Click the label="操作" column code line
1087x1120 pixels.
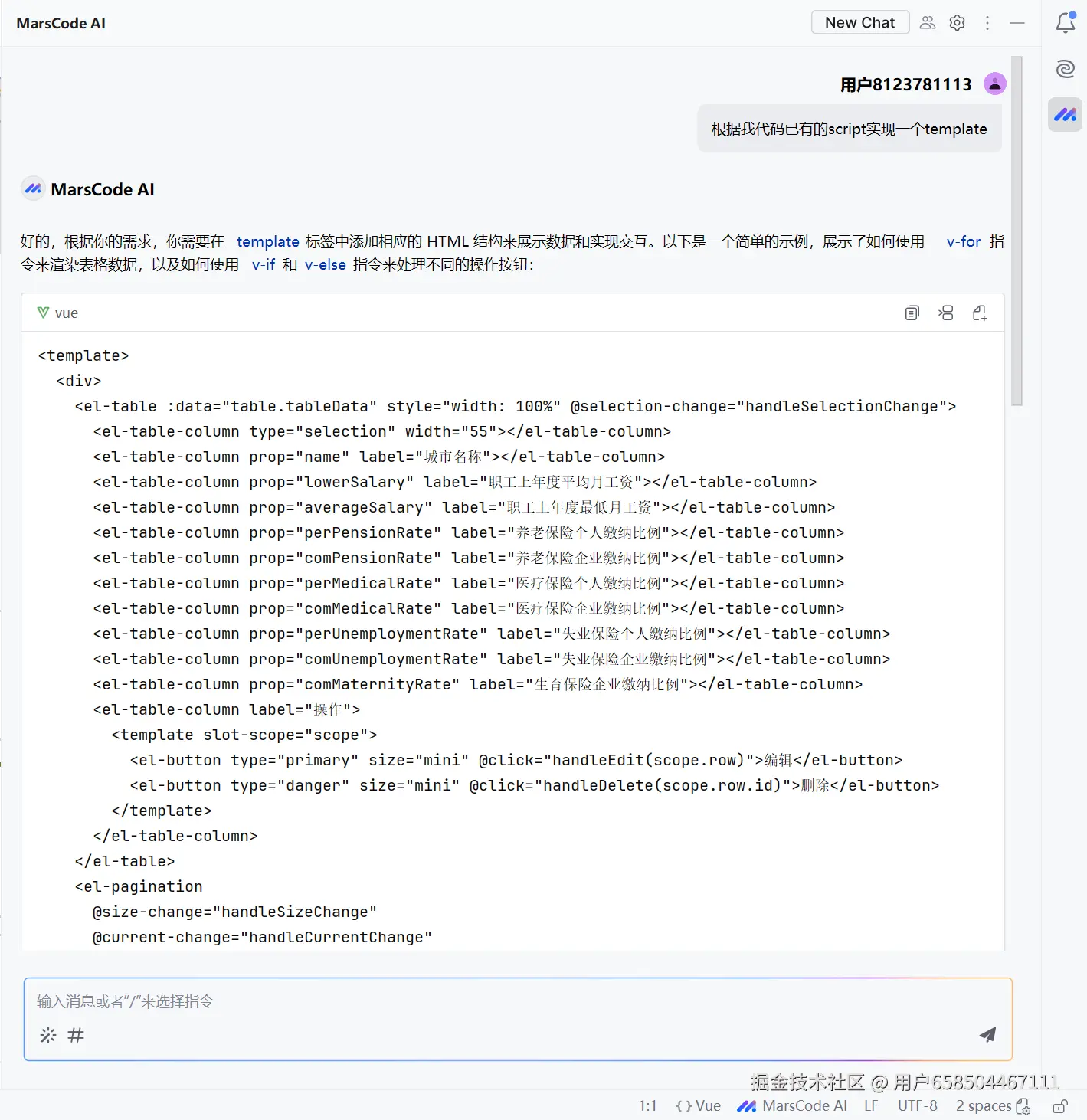226,709
